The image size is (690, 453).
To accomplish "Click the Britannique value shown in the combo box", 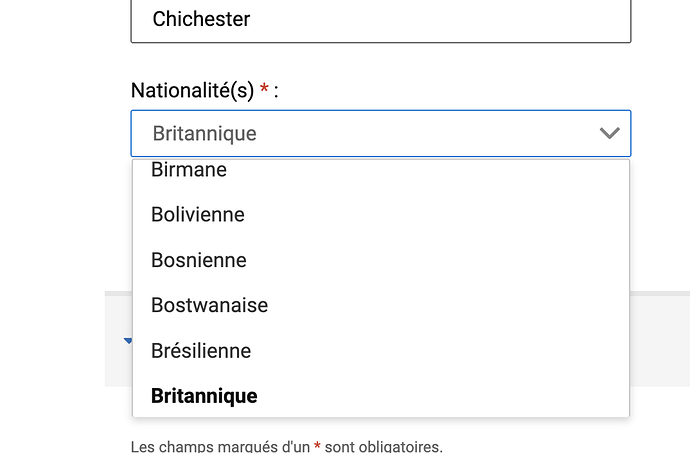I will click(x=204, y=133).
